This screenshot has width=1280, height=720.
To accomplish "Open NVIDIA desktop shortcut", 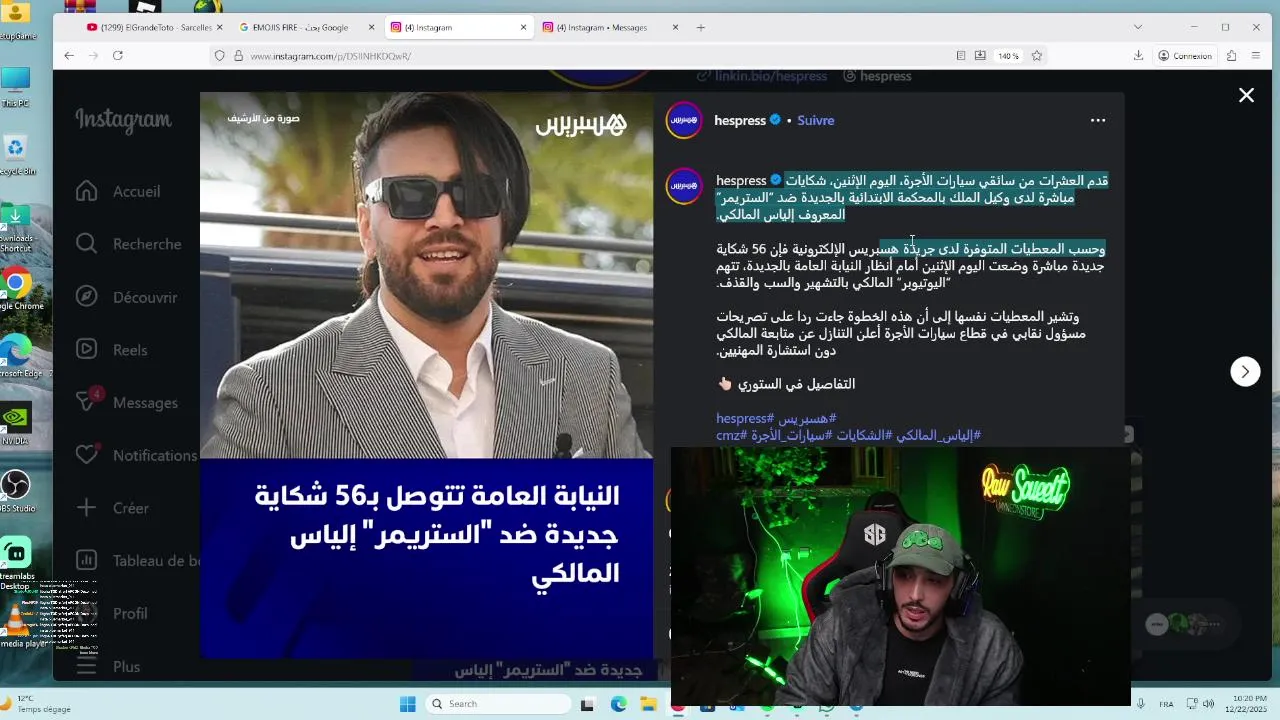I will [x=16, y=423].
